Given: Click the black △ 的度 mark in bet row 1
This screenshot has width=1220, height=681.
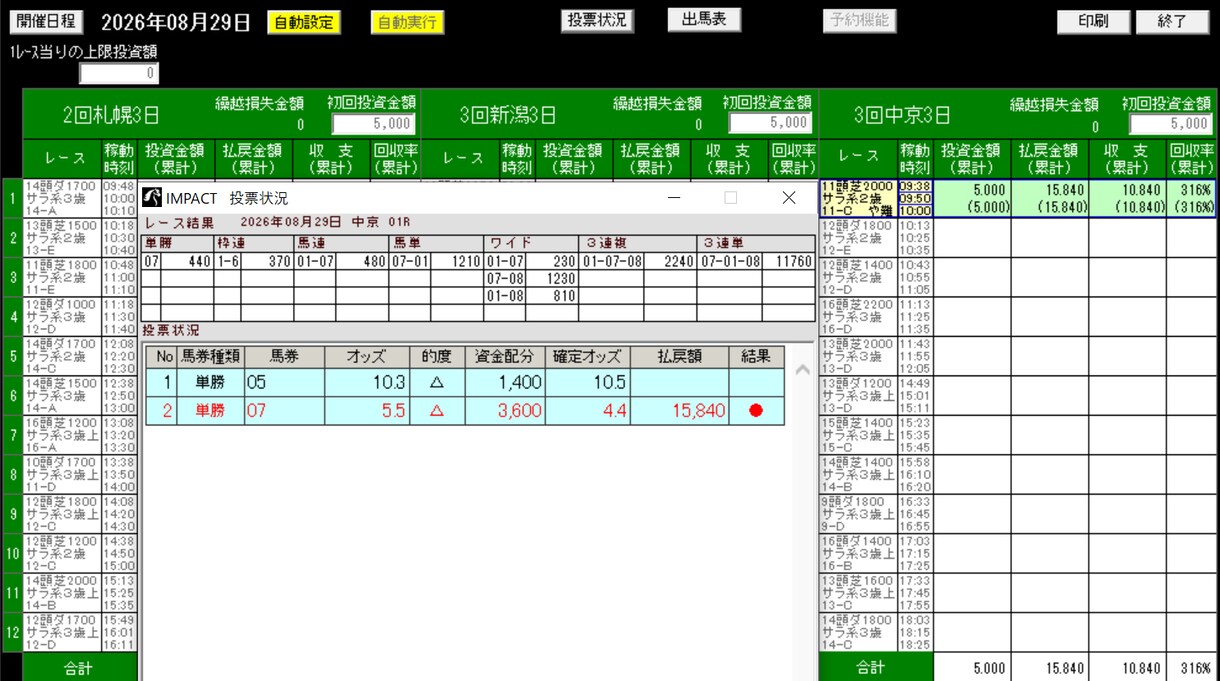Looking at the screenshot, I should pyautogui.click(x=437, y=383).
